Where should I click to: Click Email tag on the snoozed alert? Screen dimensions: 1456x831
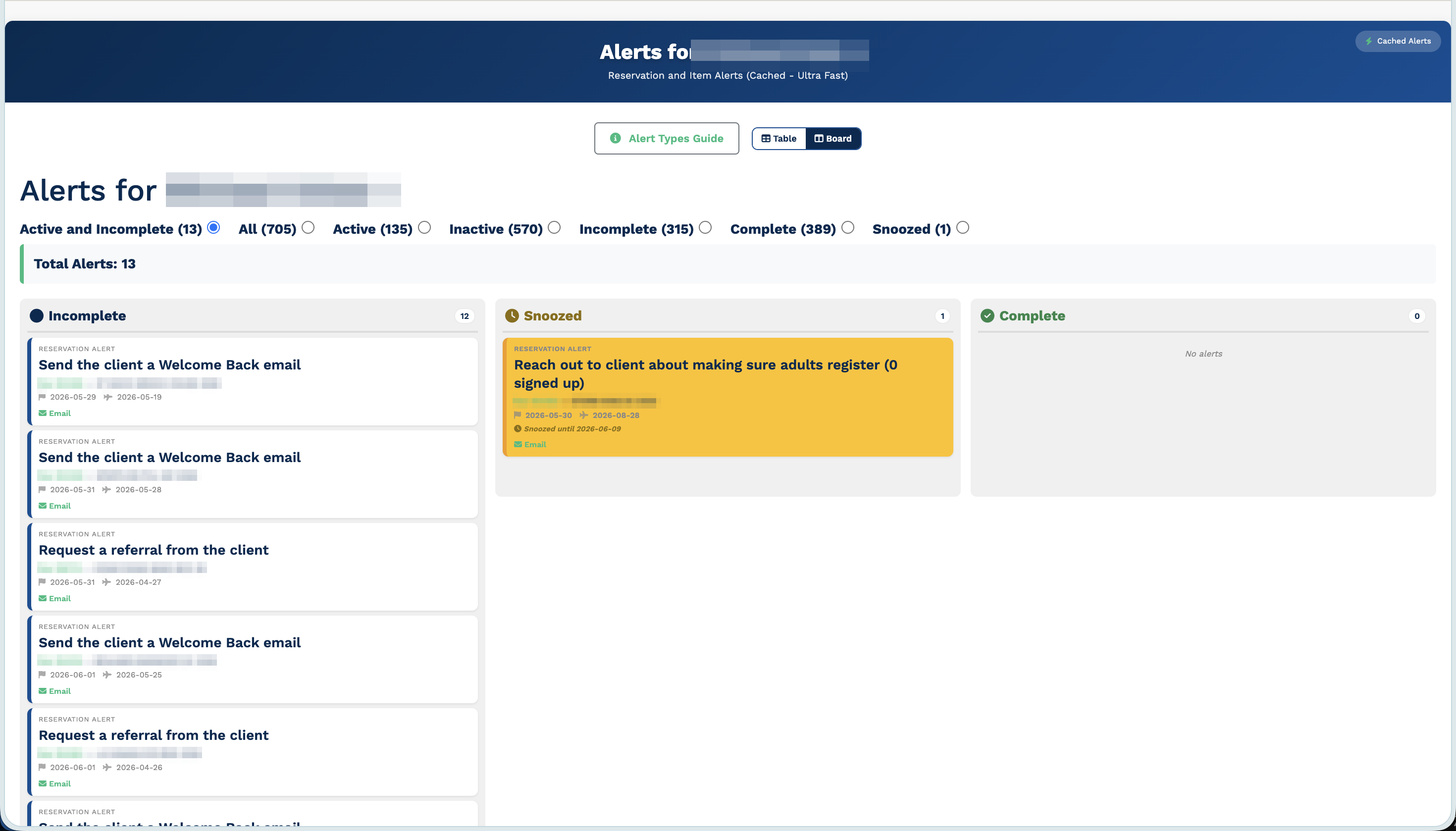point(530,445)
